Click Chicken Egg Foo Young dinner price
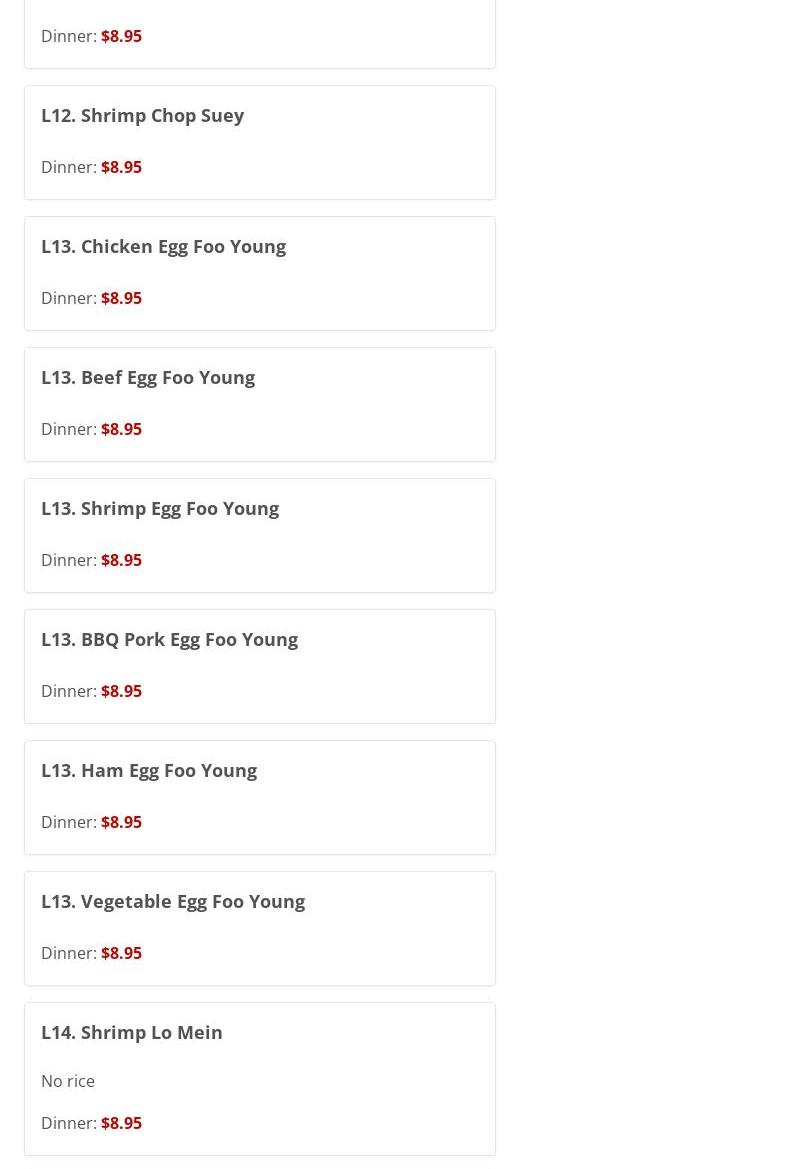 point(122,298)
